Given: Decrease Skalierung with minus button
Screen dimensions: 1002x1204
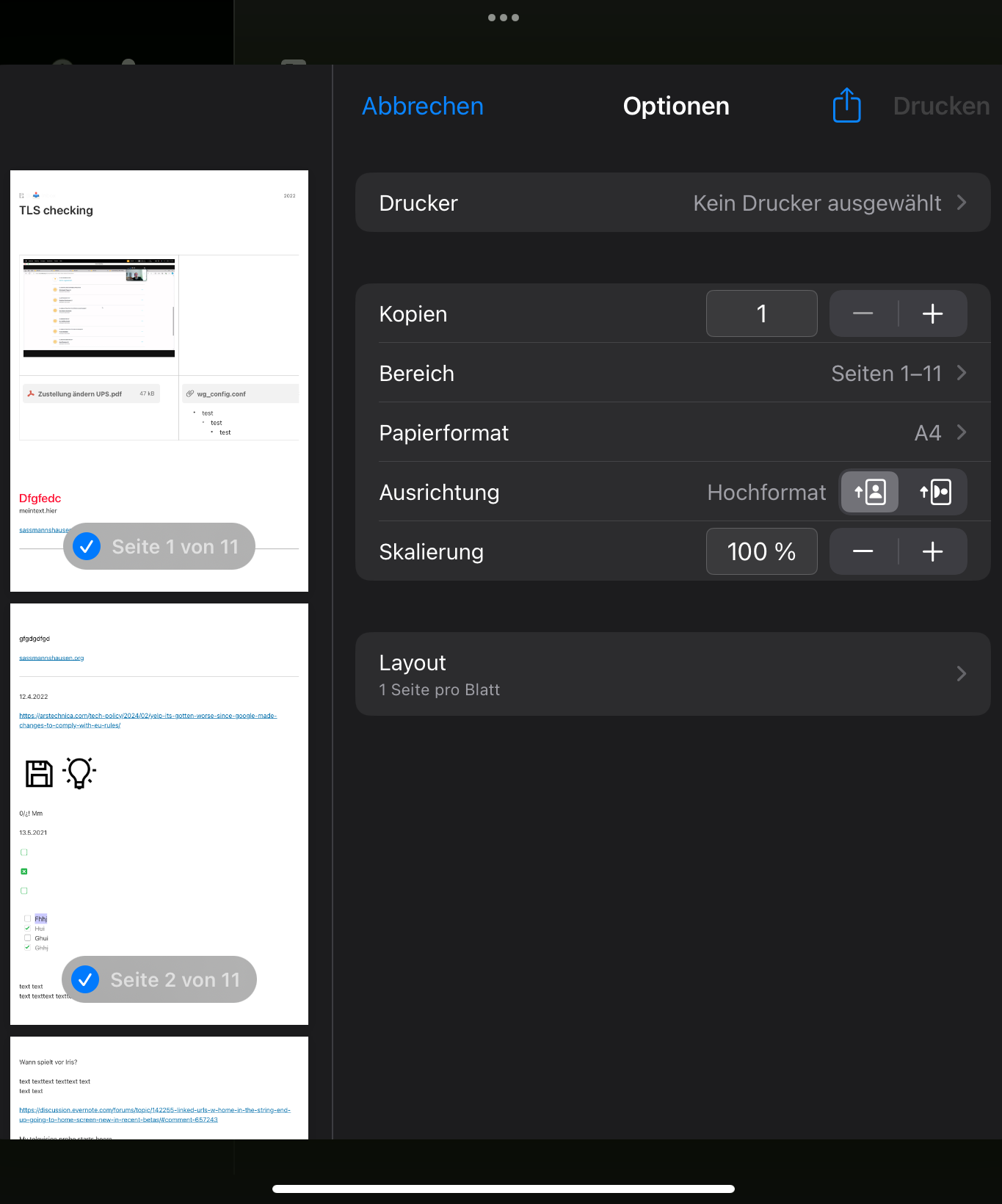Looking at the screenshot, I should point(863,551).
